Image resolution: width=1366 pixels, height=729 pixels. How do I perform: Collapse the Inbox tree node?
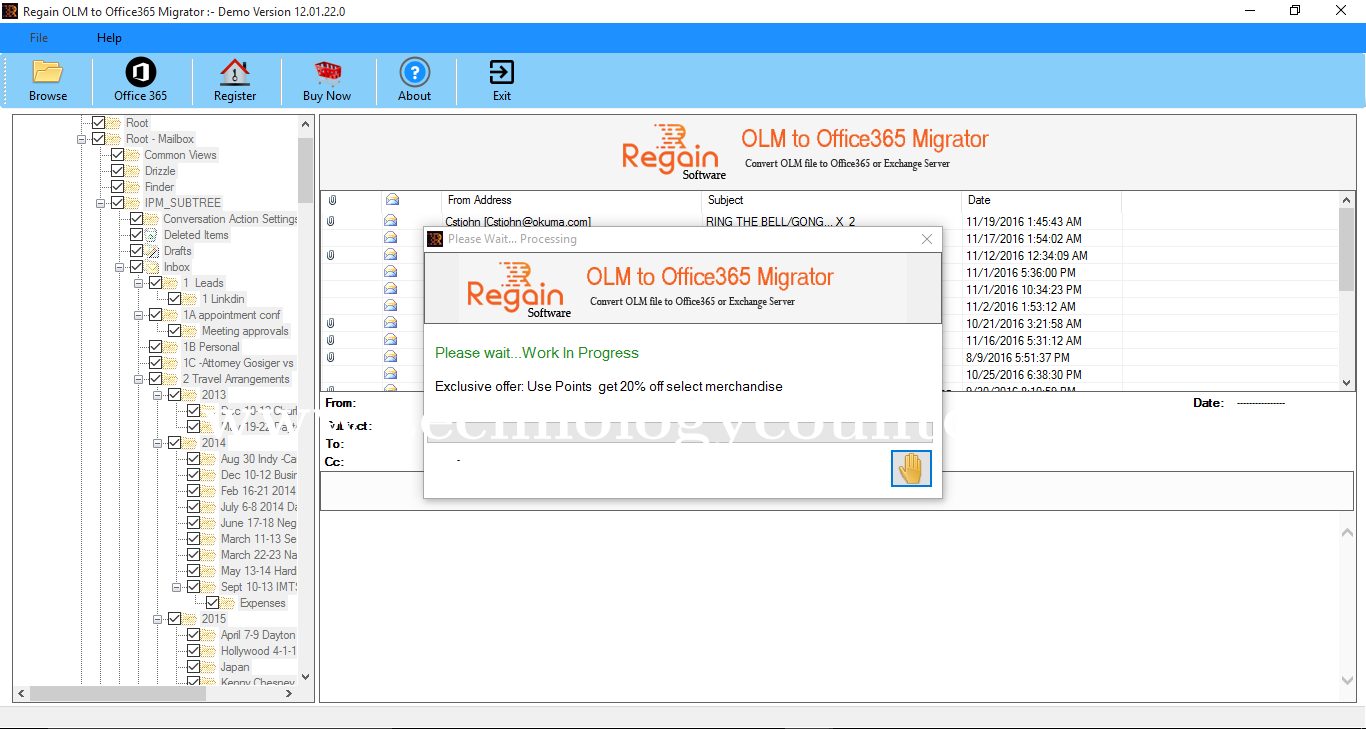click(x=120, y=267)
